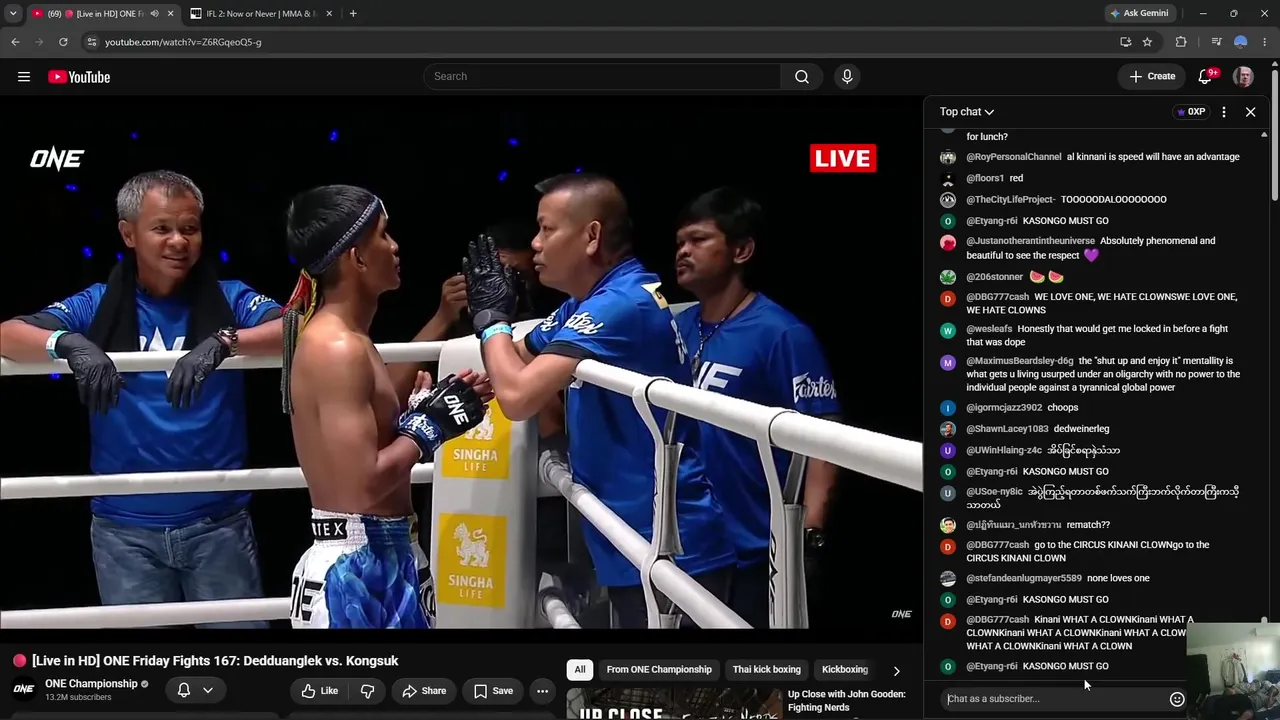
Task: Mute the live stream browser tab
Action: pyautogui.click(x=154, y=14)
